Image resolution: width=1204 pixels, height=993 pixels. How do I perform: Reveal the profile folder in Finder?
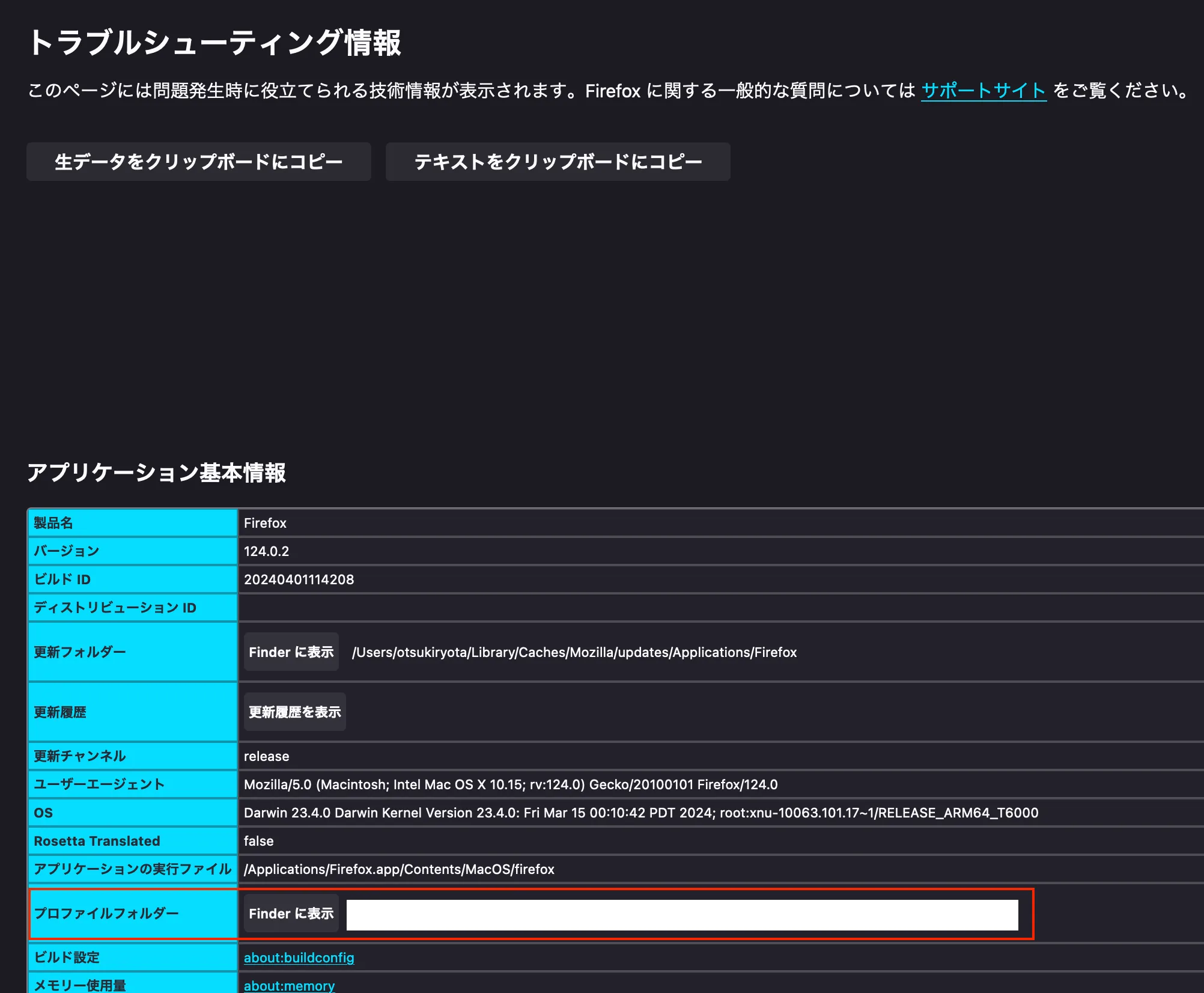click(x=291, y=913)
